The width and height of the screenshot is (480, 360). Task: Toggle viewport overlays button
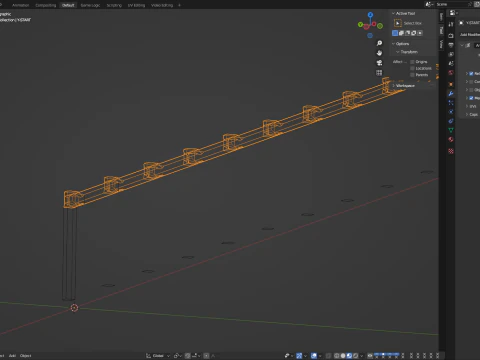(x=314, y=356)
